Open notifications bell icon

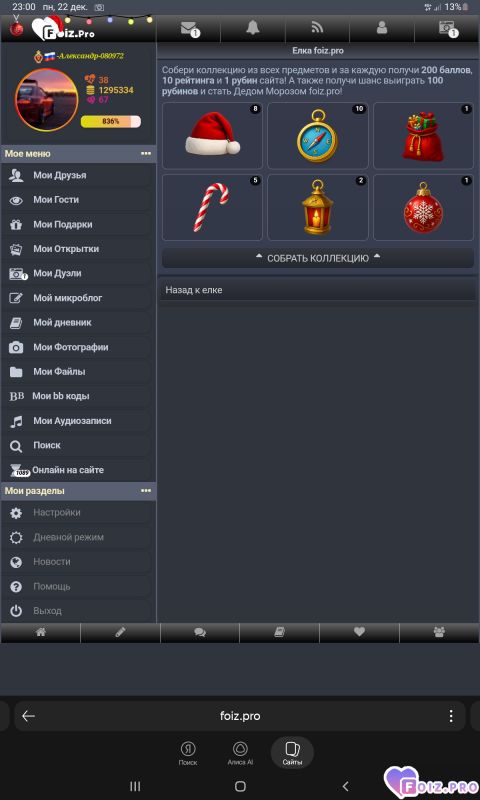(252, 28)
